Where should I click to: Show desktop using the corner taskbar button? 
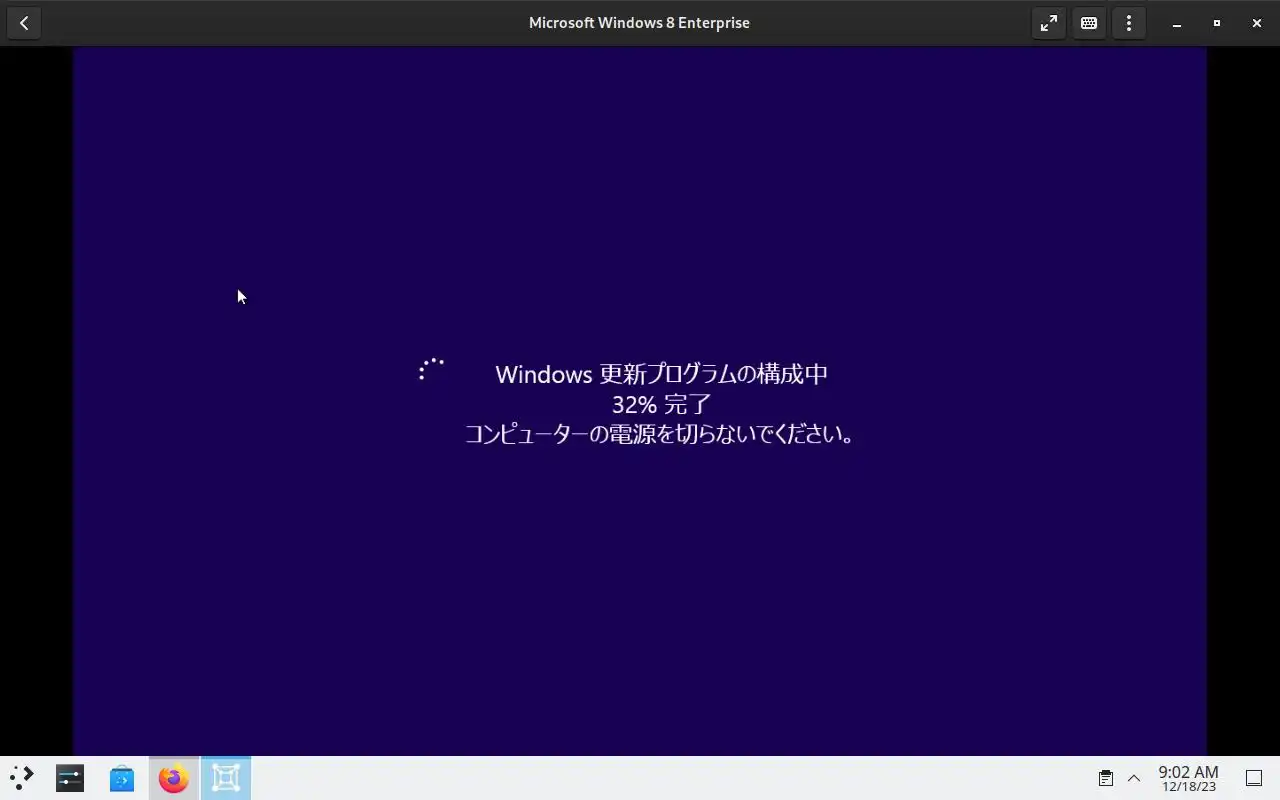pyautogui.click(x=1254, y=778)
